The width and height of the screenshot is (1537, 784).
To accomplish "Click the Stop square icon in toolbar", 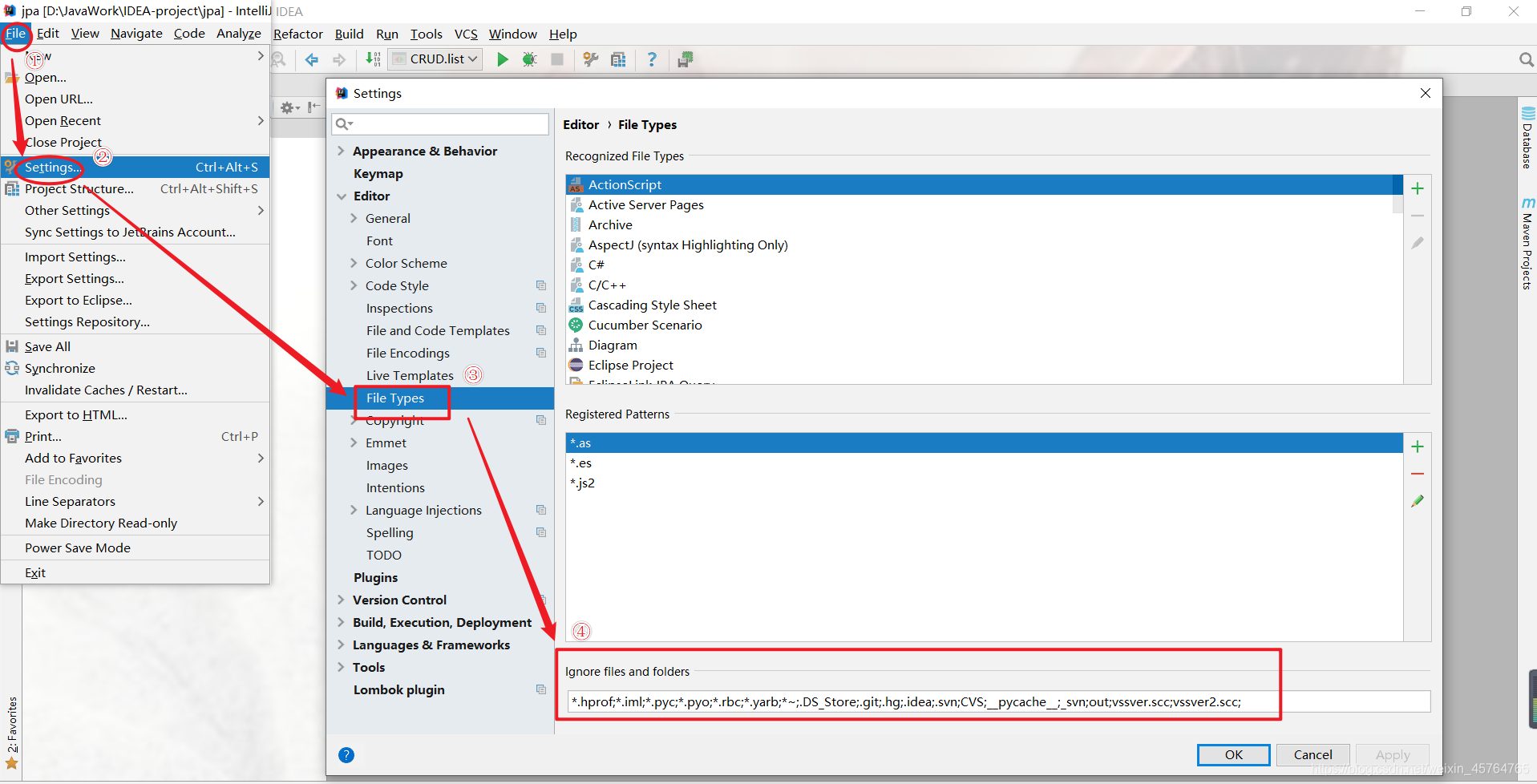I will (557, 59).
